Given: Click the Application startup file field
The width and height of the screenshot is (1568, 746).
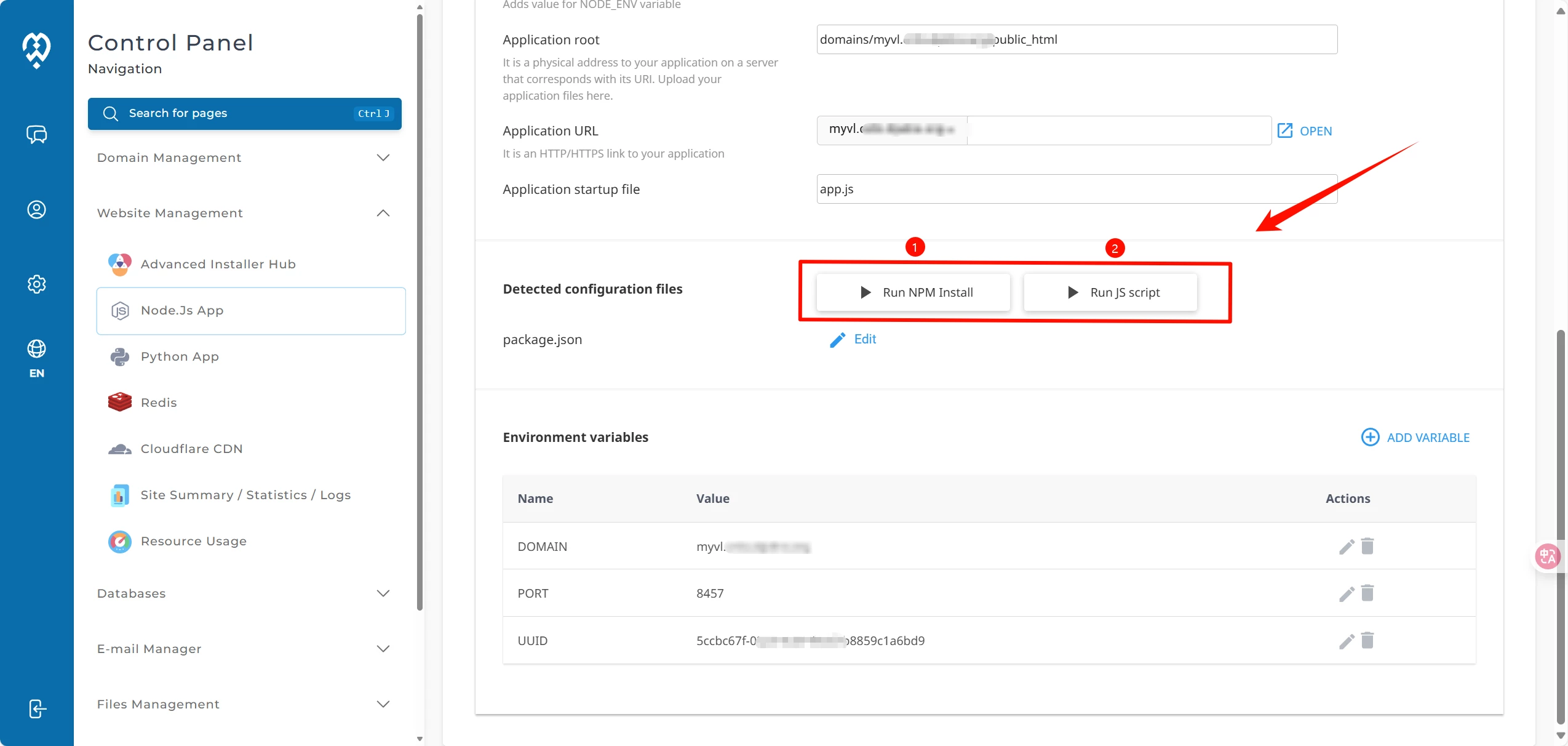Looking at the screenshot, I should [x=1077, y=190].
